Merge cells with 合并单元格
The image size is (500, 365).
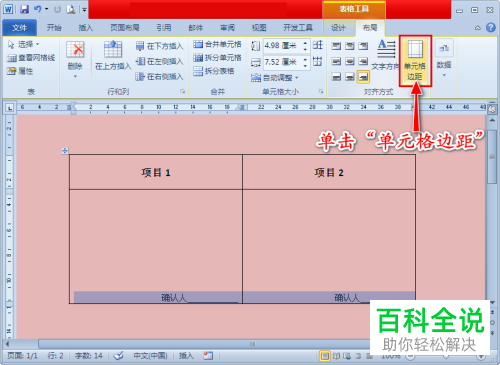pos(217,44)
